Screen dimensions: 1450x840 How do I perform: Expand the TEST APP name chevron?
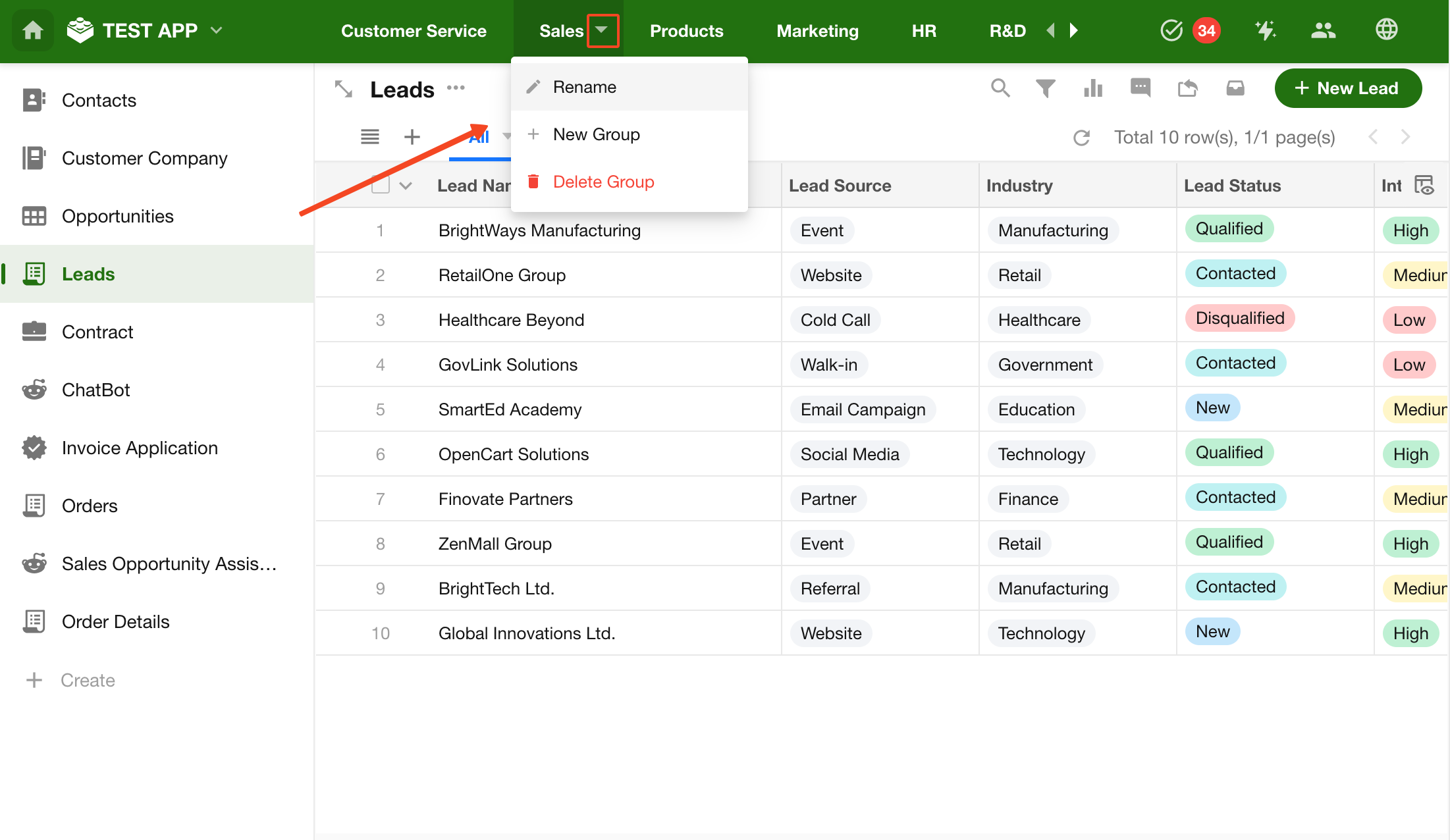pos(217,30)
